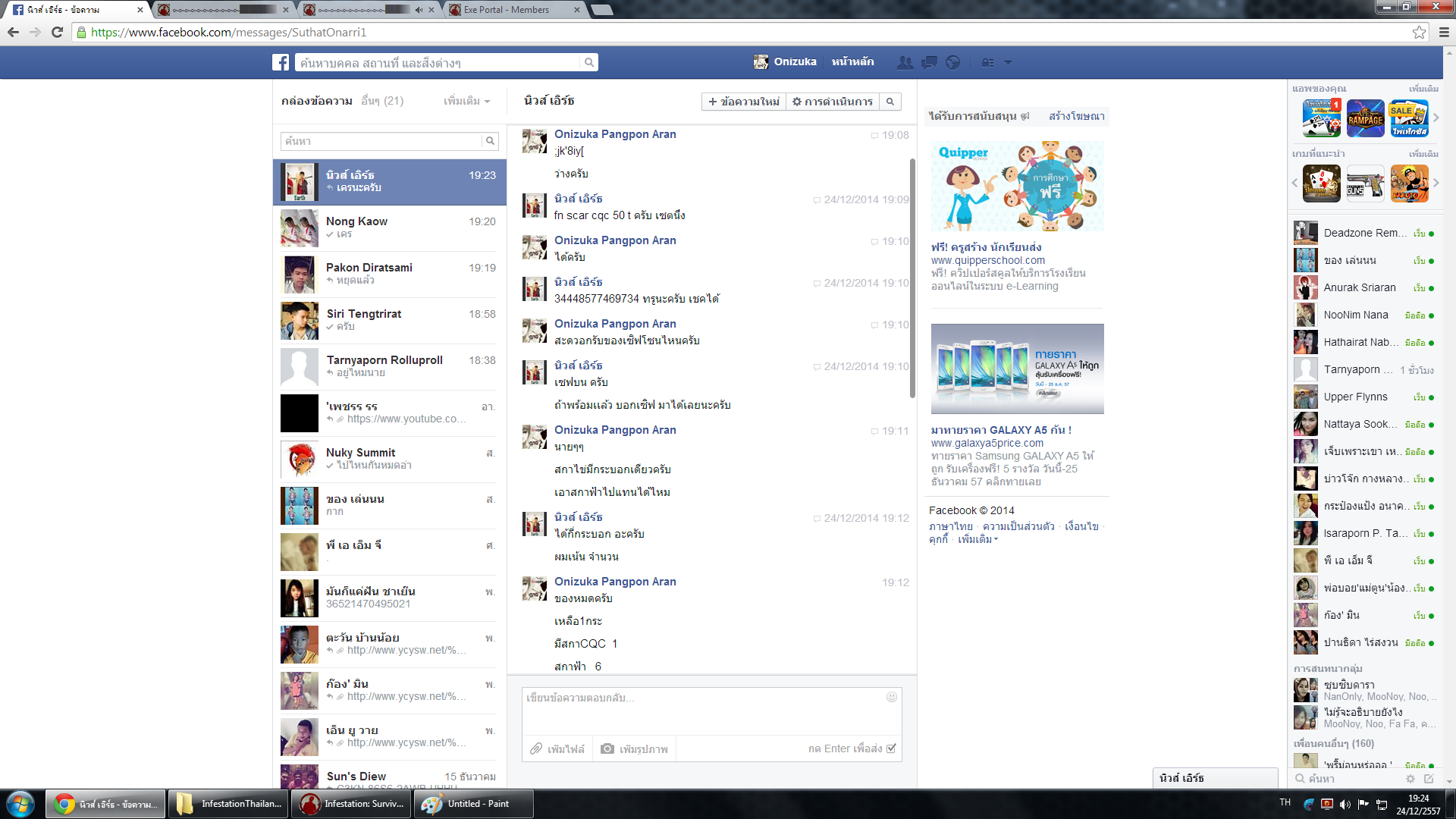Screen dimensions: 1456x819
Task: Open the notifications globe icon
Action: pos(953,62)
